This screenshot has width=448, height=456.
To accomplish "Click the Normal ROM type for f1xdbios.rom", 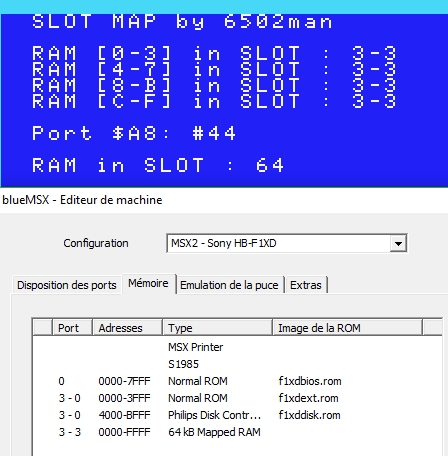I will tap(198, 381).
